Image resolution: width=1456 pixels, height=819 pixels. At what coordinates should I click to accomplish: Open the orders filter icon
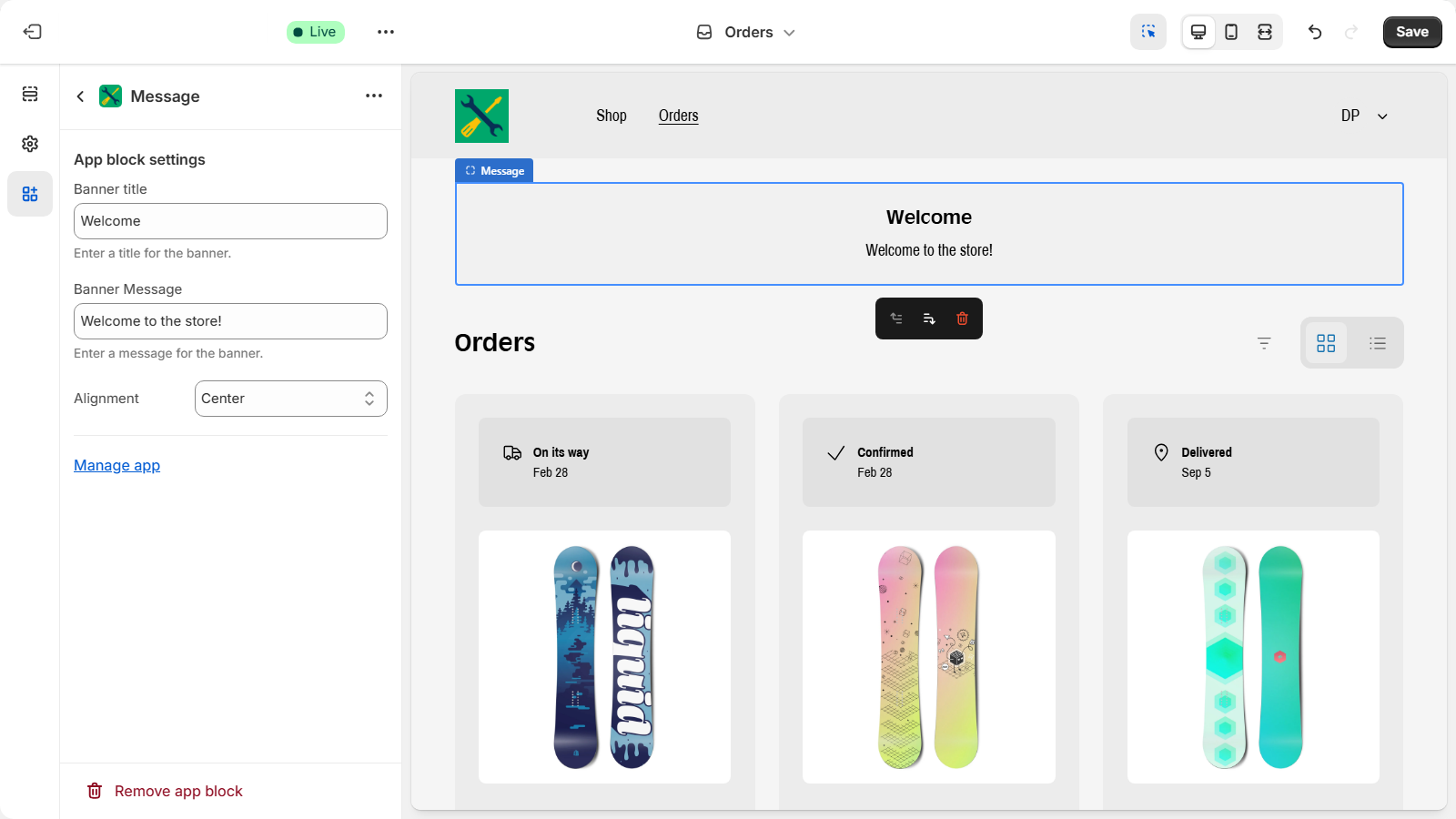point(1264,343)
